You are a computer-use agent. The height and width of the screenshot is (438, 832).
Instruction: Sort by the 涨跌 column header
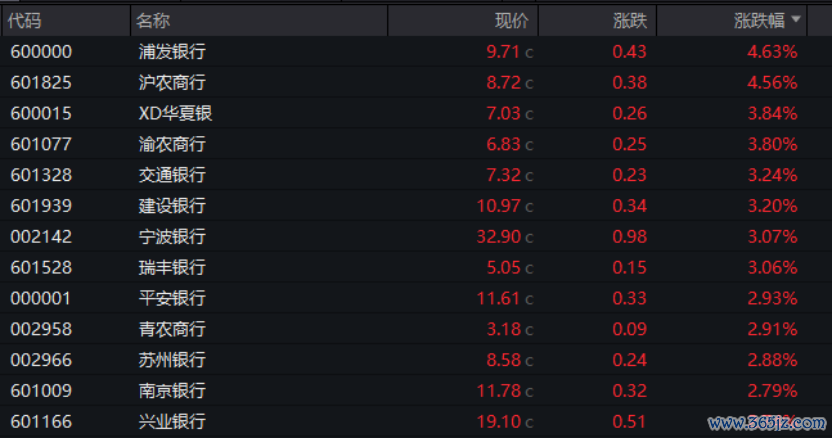(x=630, y=21)
